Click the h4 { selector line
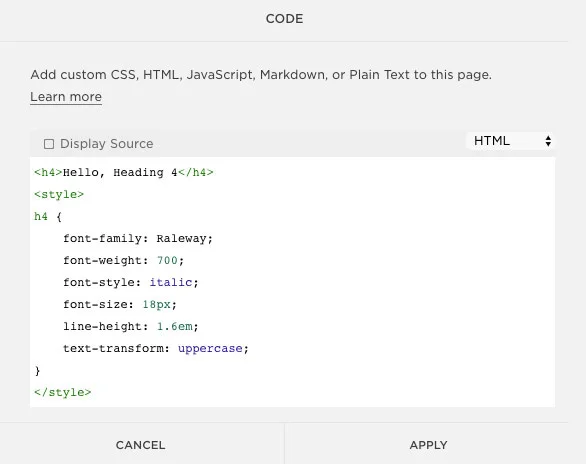 (x=48, y=217)
